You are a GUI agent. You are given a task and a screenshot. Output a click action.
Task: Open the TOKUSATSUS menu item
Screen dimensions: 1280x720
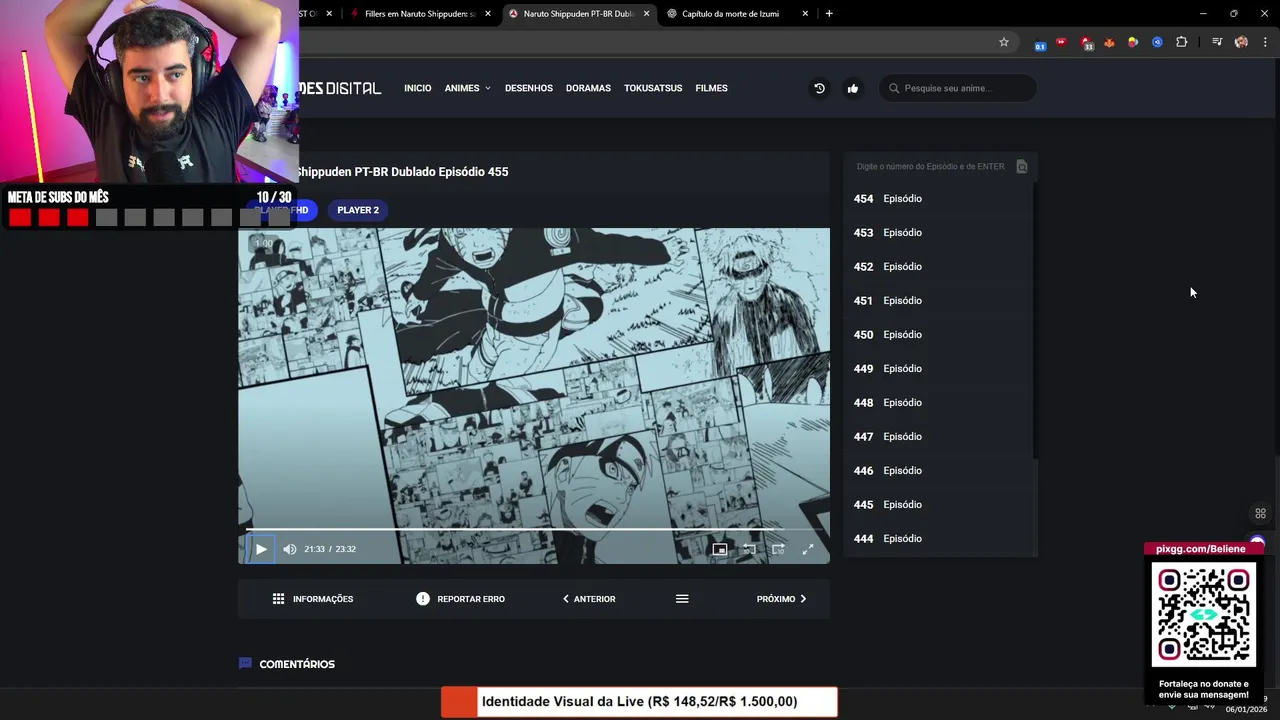[x=653, y=88]
